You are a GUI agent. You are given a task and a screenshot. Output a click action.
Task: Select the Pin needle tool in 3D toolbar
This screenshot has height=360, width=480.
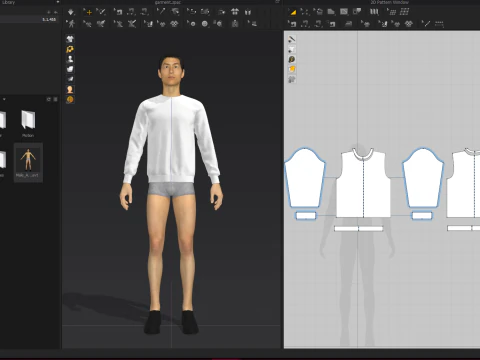click(161, 12)
